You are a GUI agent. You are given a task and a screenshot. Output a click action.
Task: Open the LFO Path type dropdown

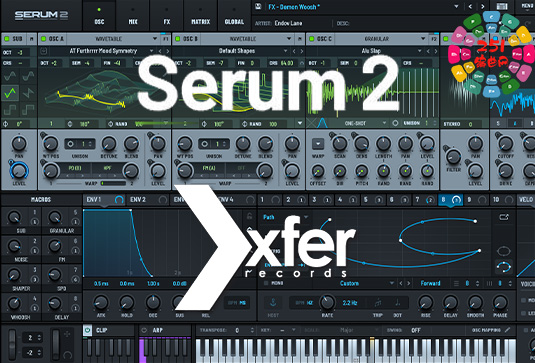point(285,217)
